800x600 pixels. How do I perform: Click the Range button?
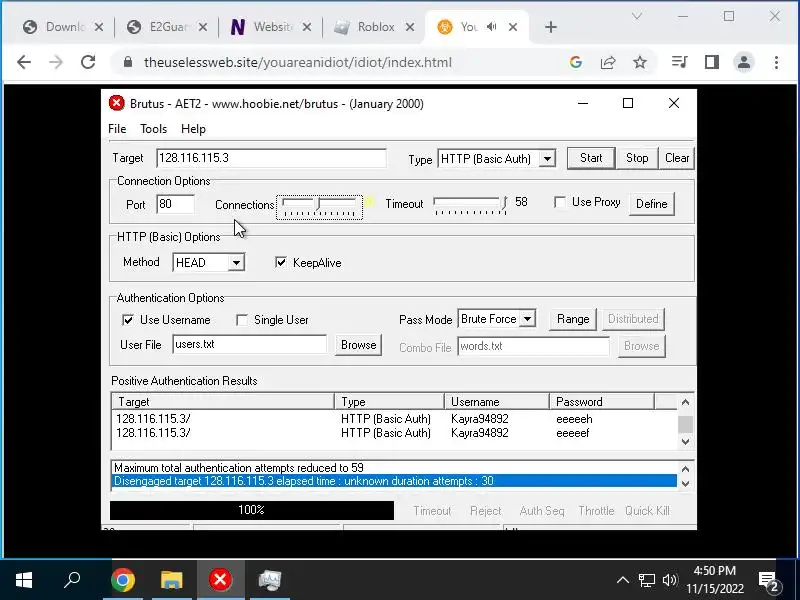[573, 319]
